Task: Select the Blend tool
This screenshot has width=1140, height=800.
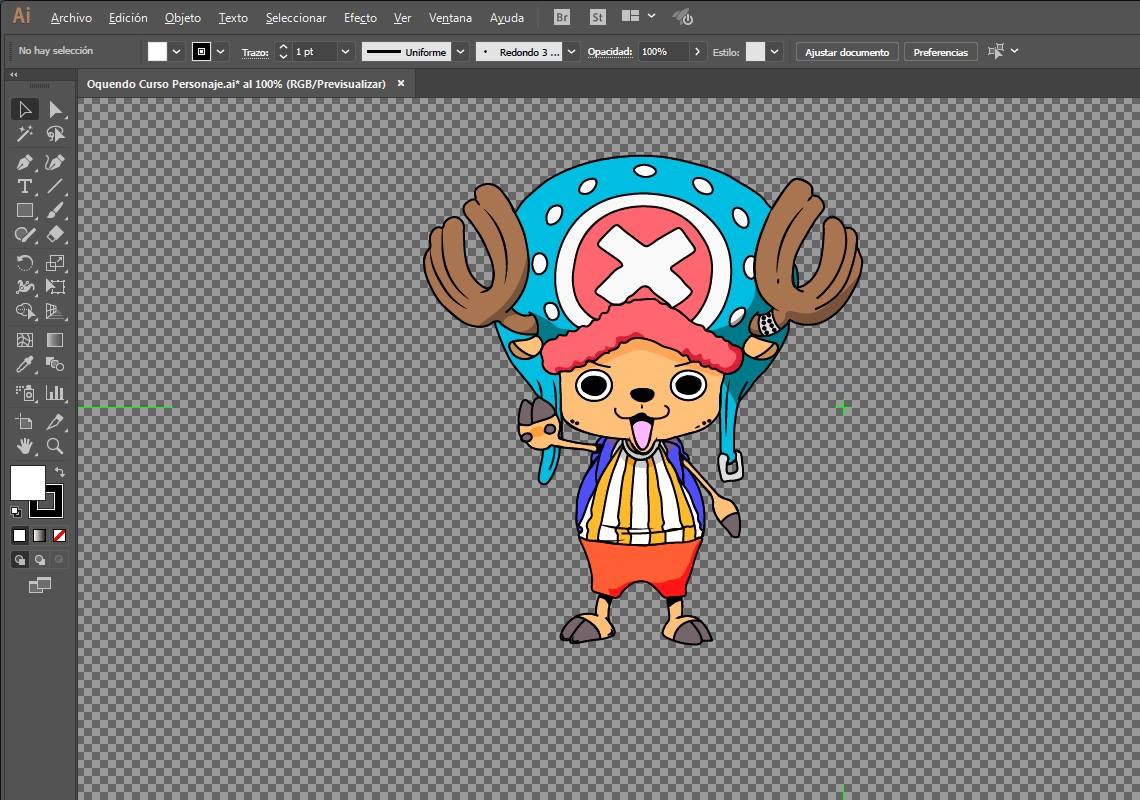Action: pyautogui.click(x=55, y=364)
